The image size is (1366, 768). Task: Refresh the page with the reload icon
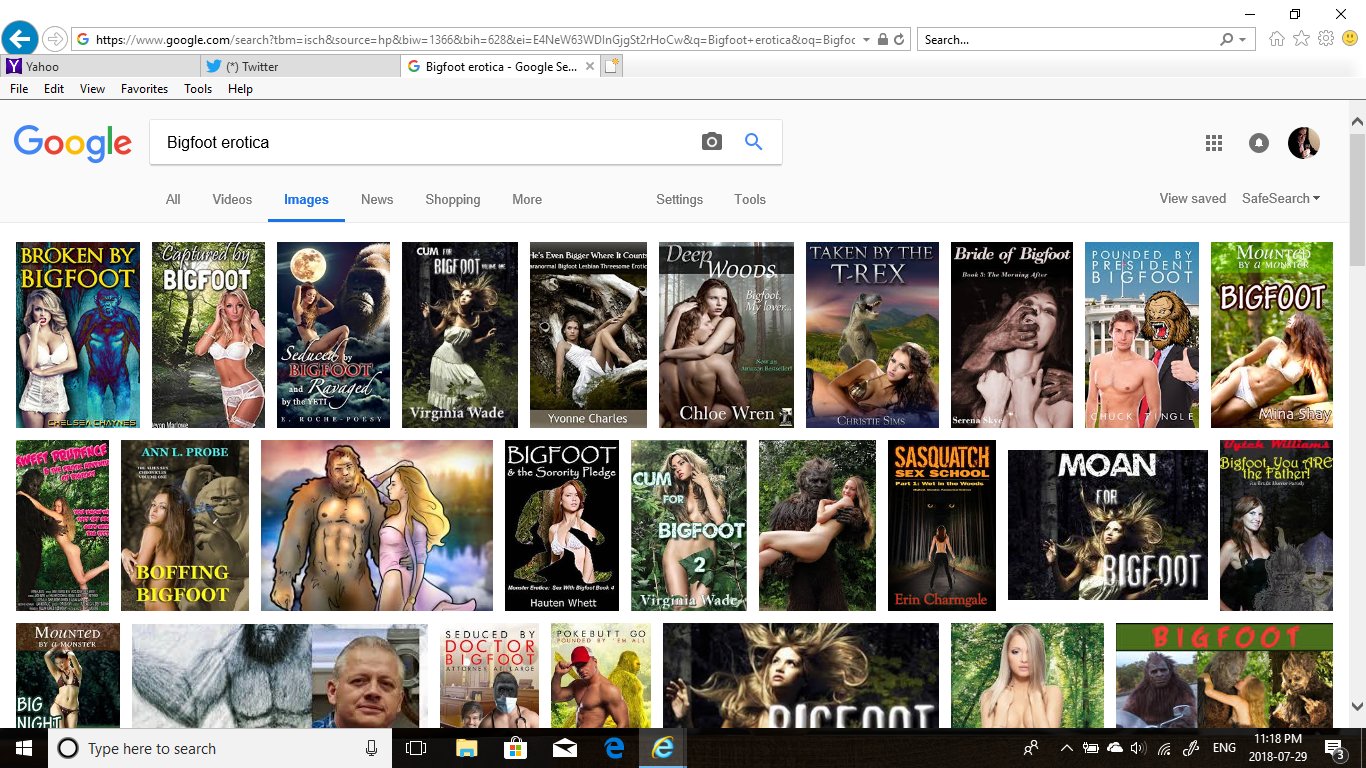pyautogui.click(x=898, y=40)
